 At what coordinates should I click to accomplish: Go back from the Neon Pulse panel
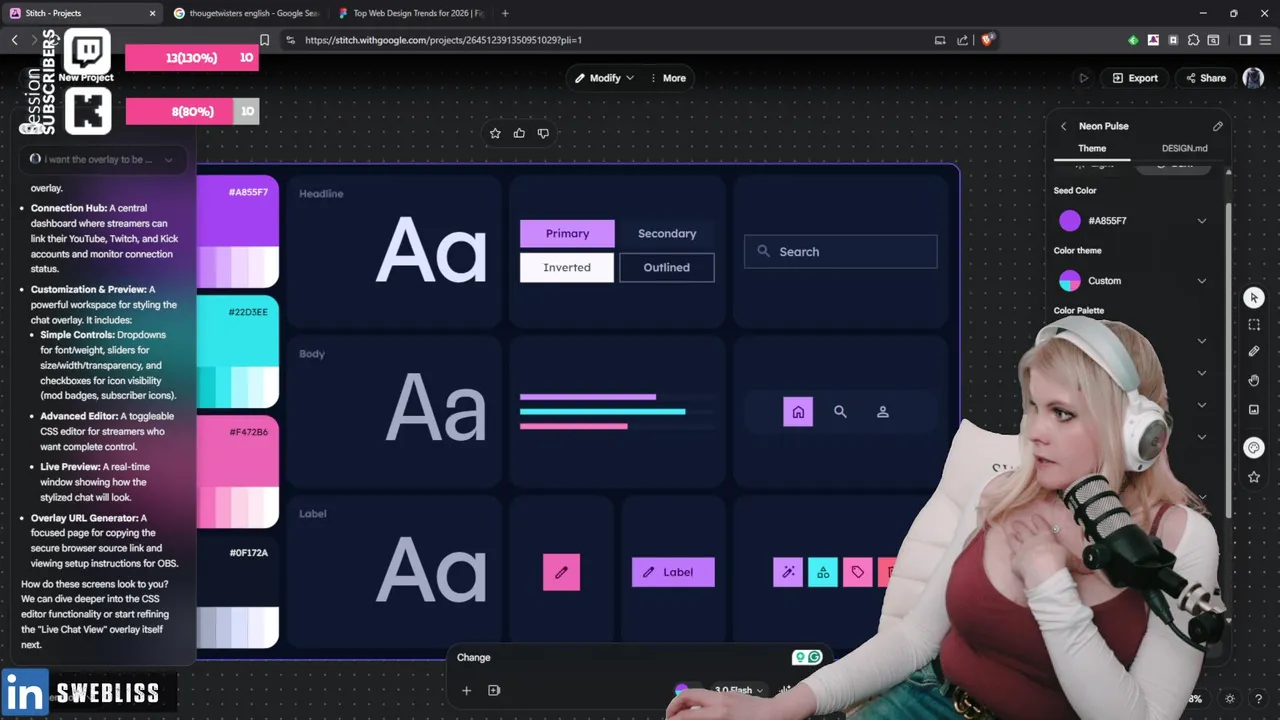pos(1063,126)
